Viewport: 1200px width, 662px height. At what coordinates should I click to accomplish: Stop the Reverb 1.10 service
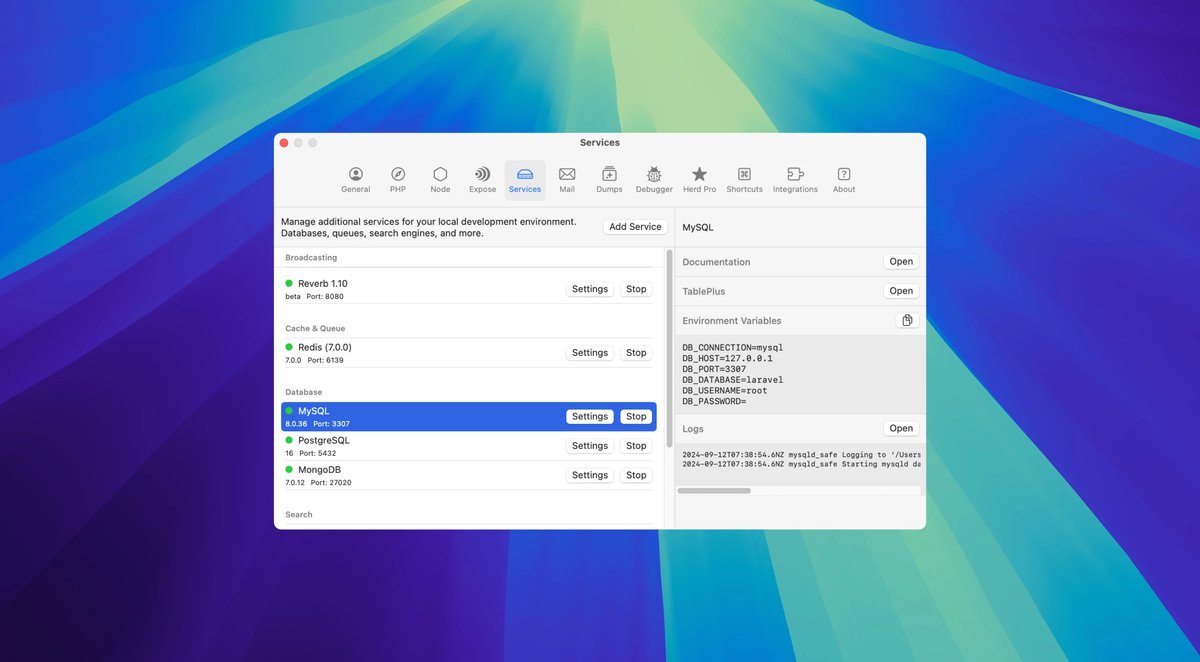[636, 289]
